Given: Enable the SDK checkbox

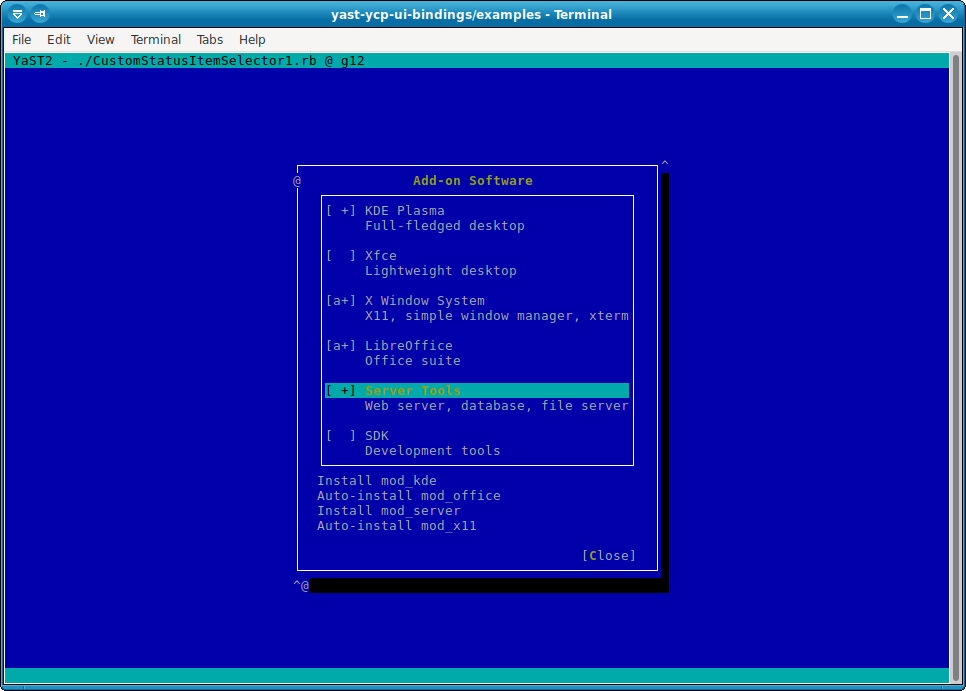Looking at the screenshot, I should (x=341, y=436).
